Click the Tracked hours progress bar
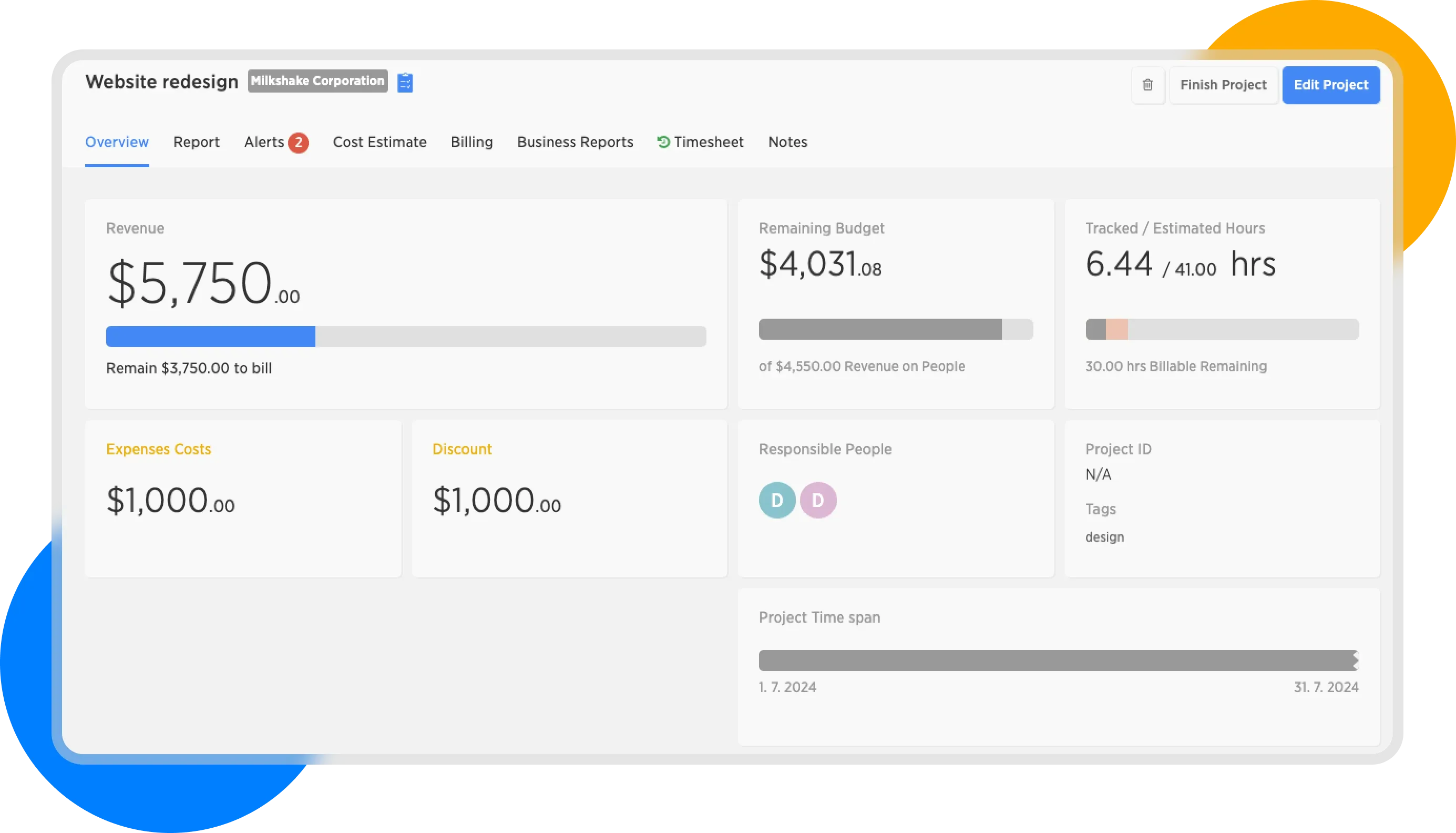 [x=1222, y=330]
